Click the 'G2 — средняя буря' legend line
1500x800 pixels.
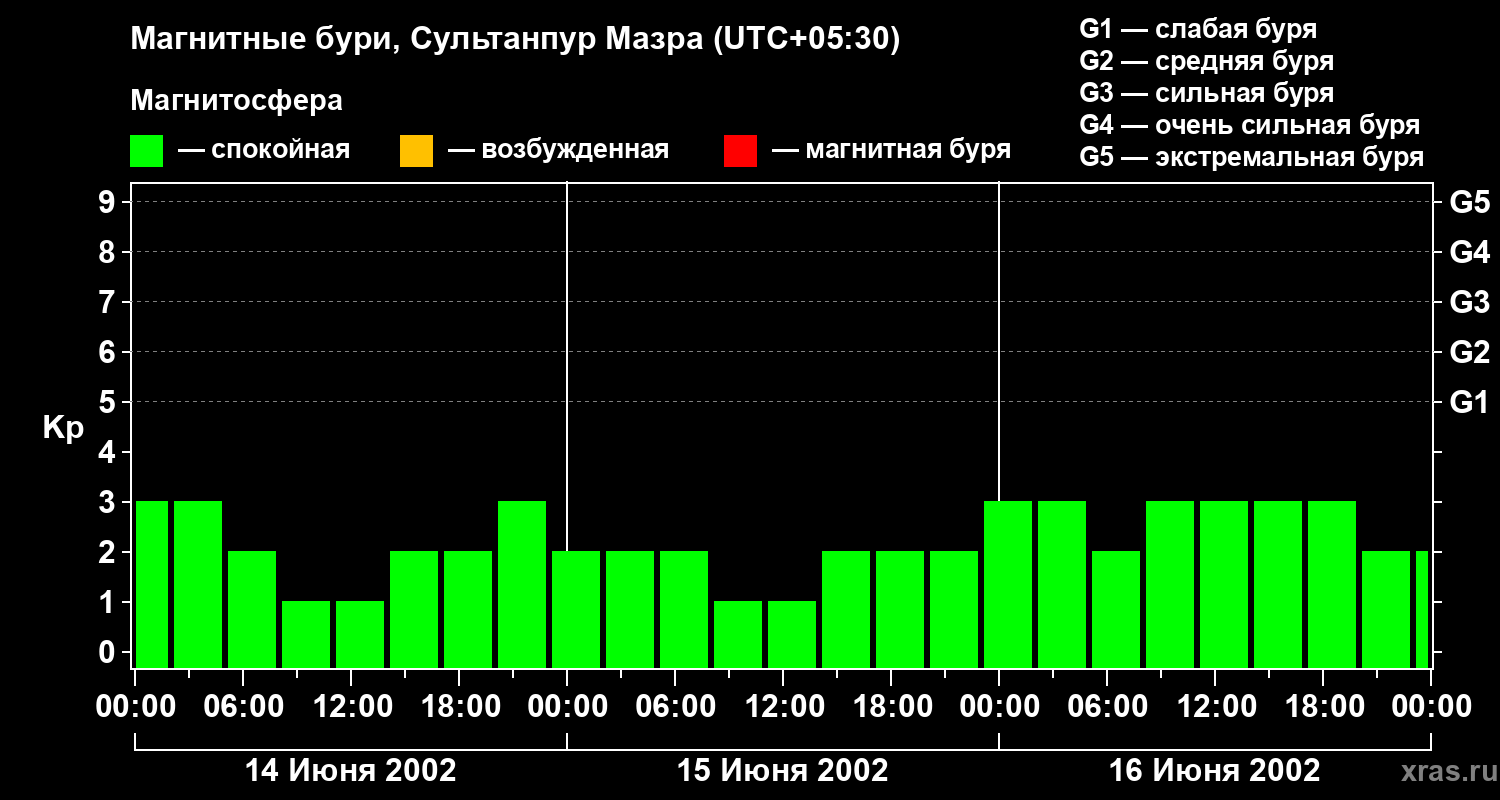[1207, 61]
